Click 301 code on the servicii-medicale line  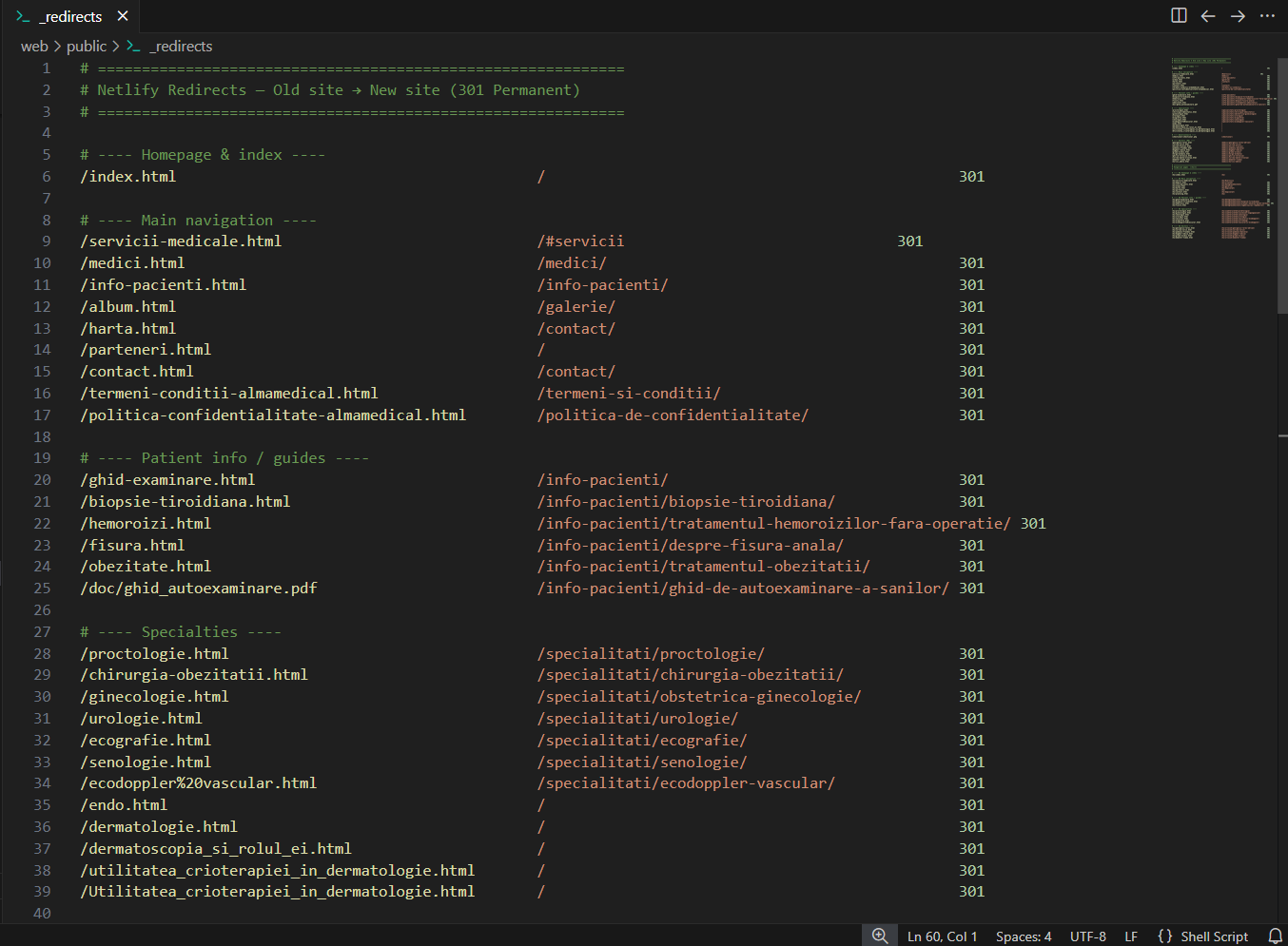pyautogui.click(x=910, y=241)
